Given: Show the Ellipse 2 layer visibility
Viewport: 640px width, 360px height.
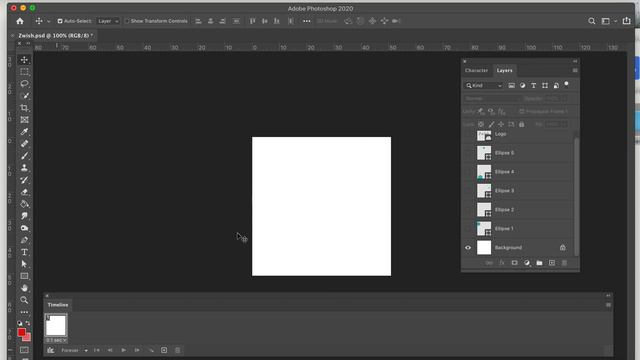Looking at the screenshot, I should pos(468,209).
